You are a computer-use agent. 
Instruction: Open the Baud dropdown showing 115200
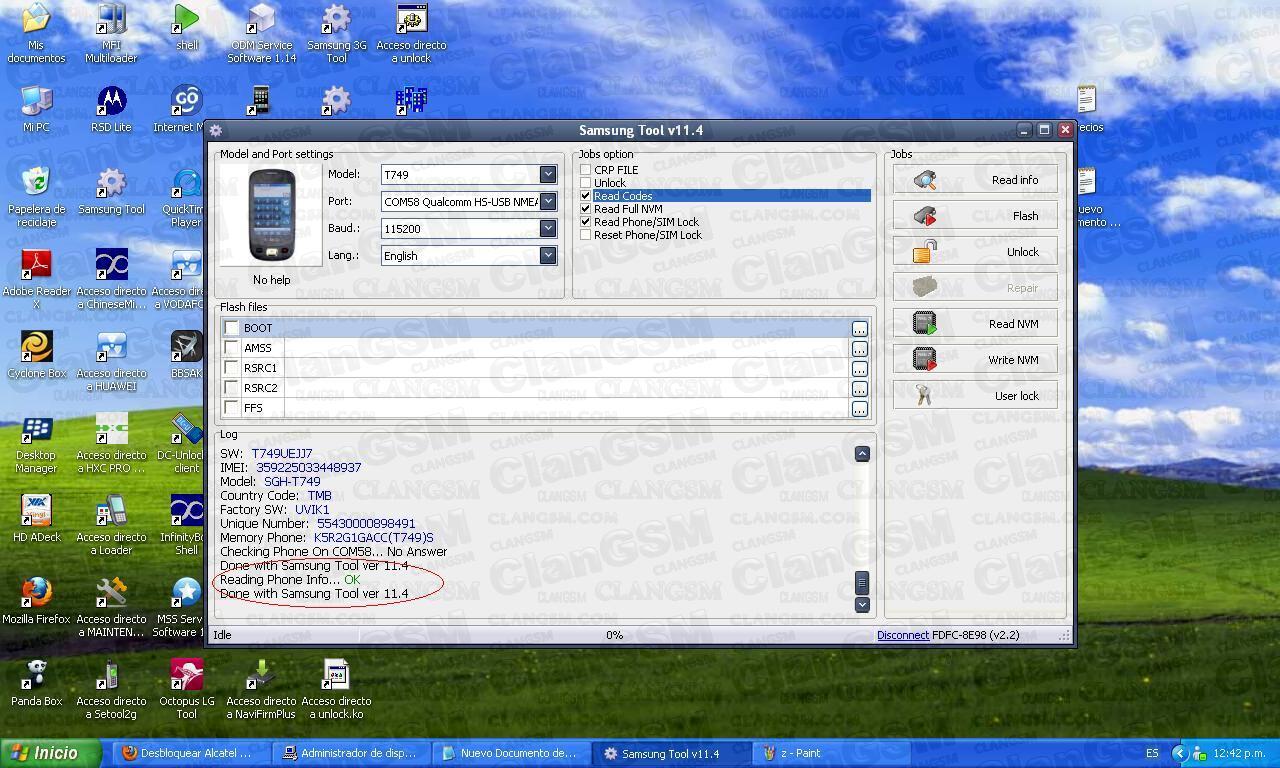click(x=548, y=228)
